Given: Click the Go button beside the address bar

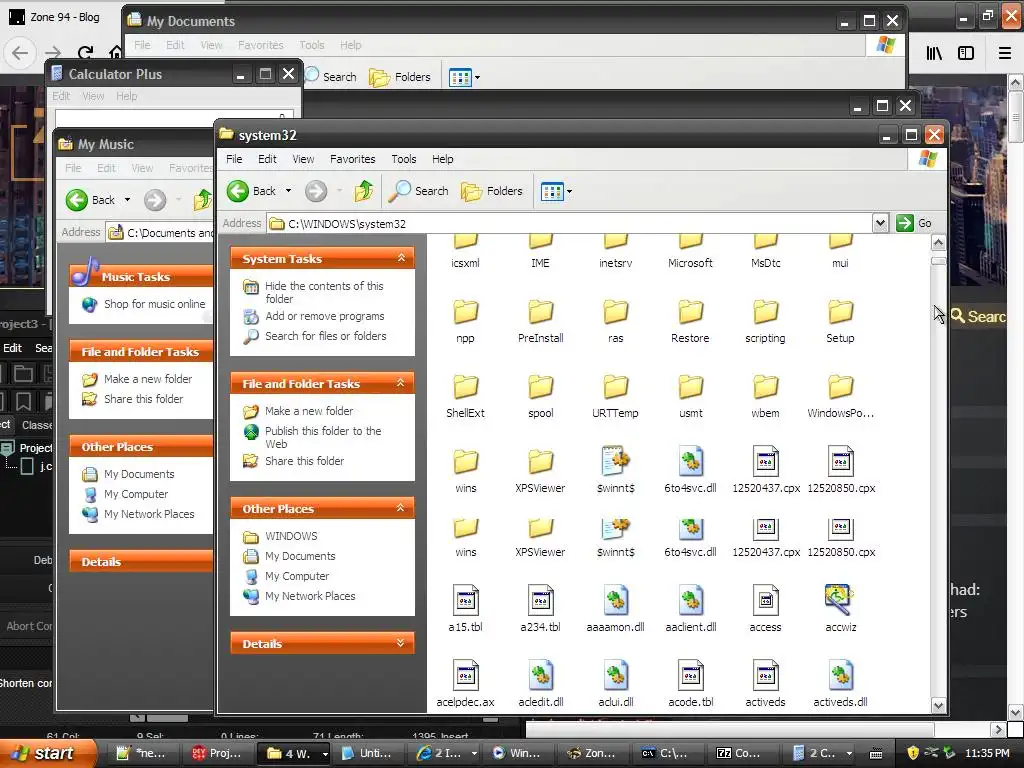Looking at the screenshot, I should click(x=914, y=223).
